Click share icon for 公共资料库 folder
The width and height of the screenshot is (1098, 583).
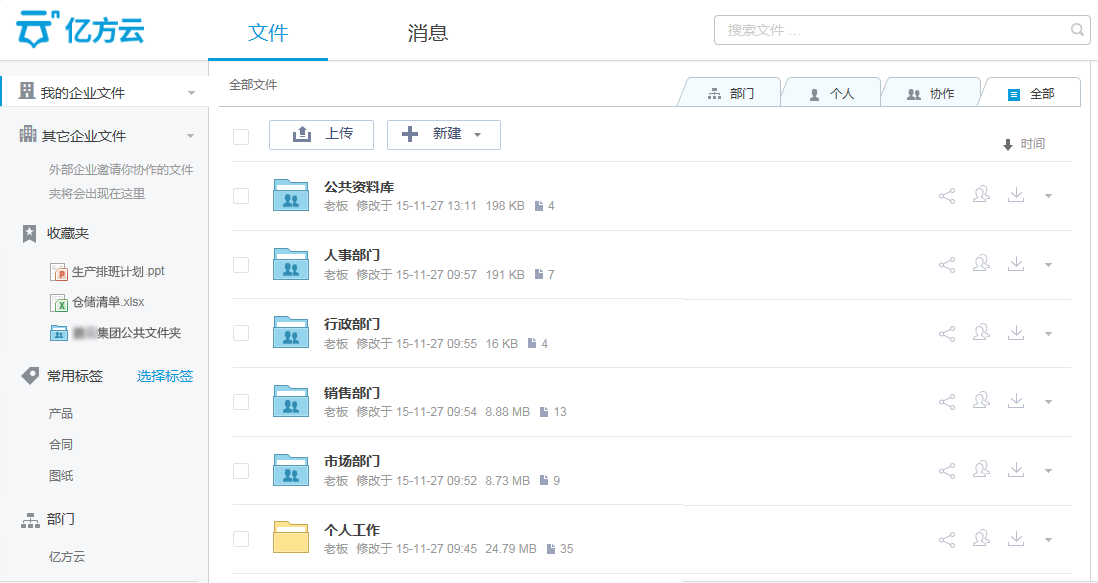(x=947, y=196)
